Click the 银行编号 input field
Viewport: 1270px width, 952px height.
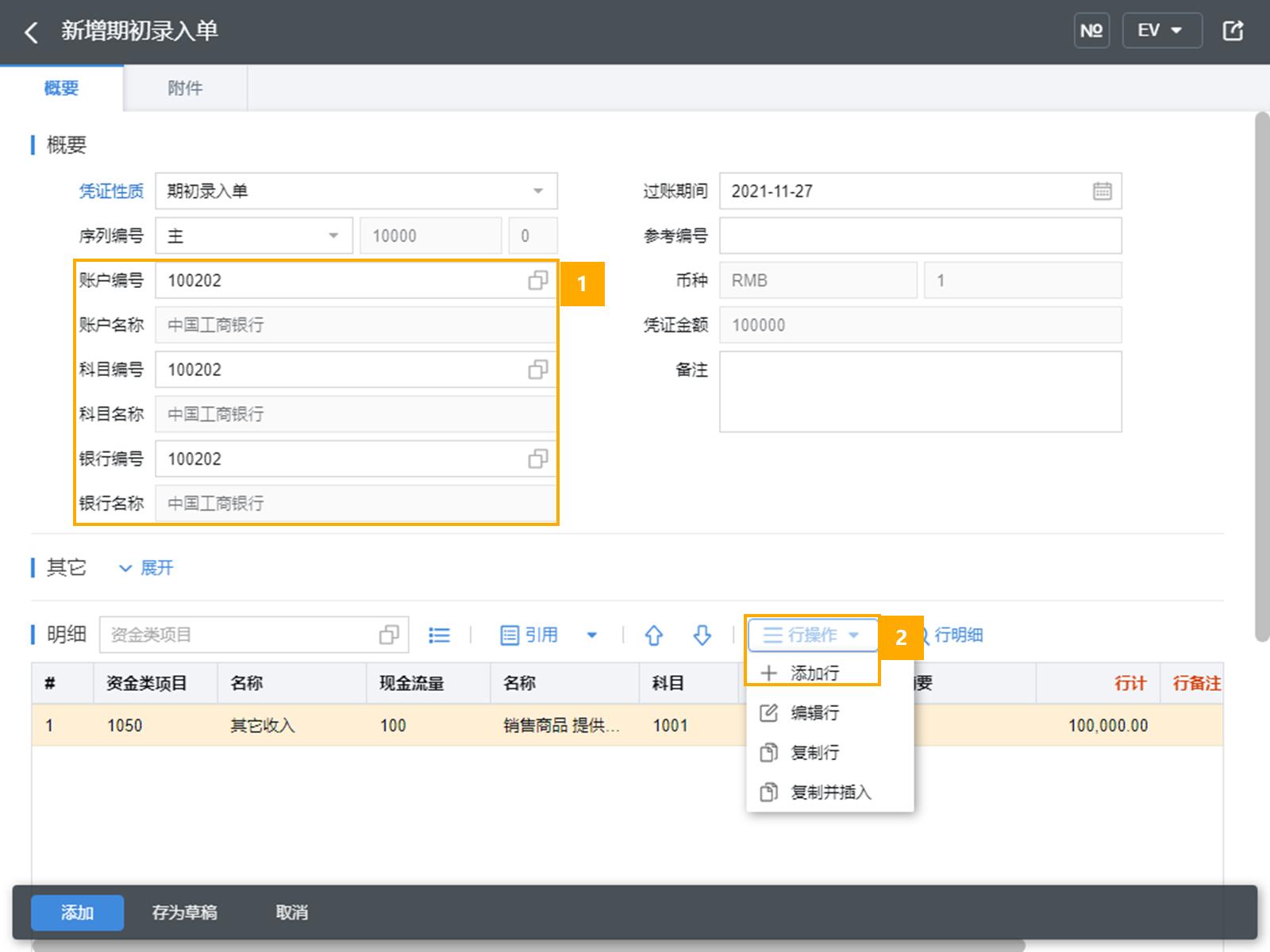(x=356, y=459)
